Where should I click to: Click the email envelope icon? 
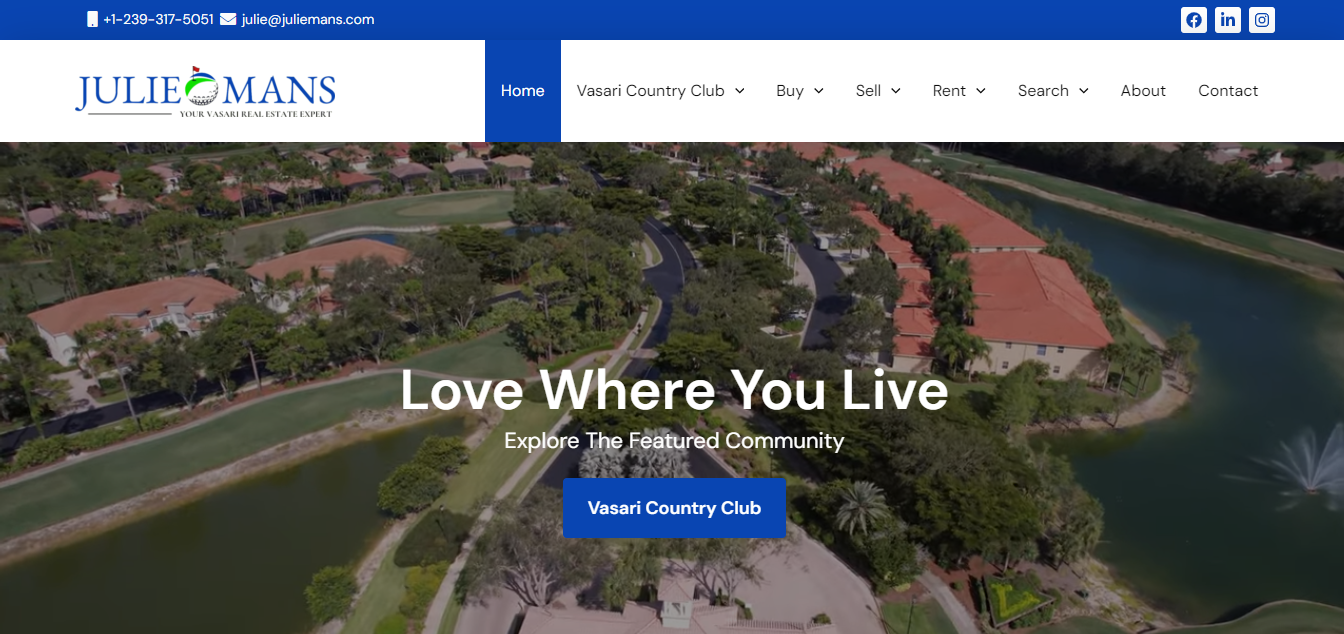click(x=228, y=19)
